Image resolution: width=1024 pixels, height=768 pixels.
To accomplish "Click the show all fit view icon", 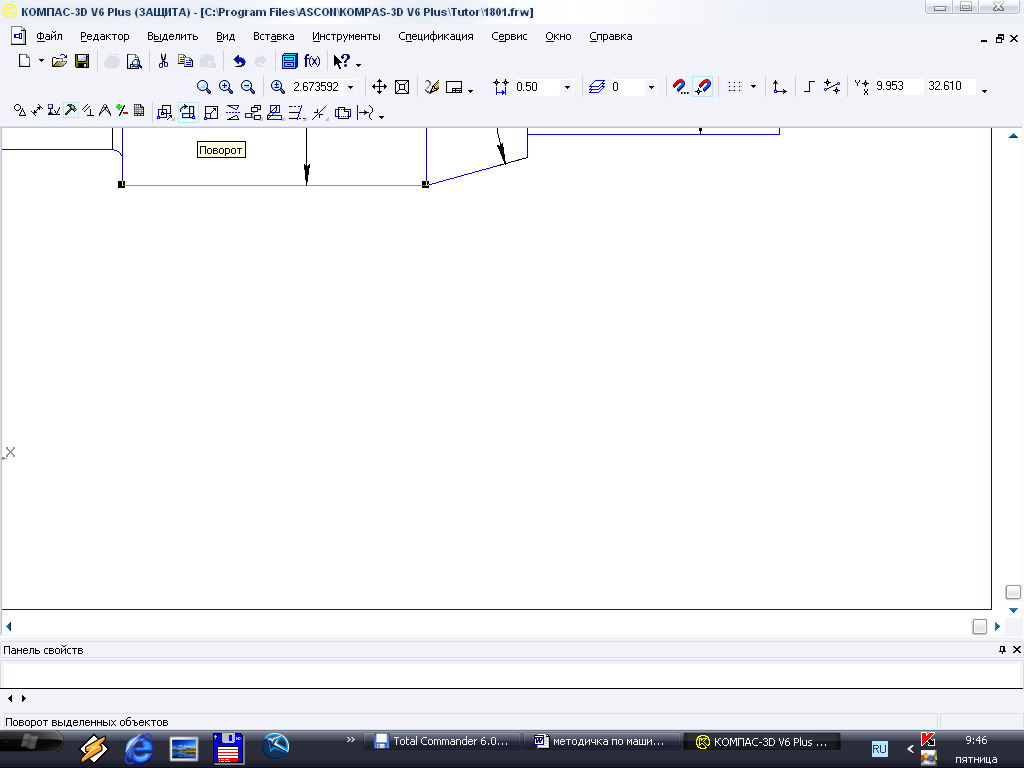I will 402,87.
